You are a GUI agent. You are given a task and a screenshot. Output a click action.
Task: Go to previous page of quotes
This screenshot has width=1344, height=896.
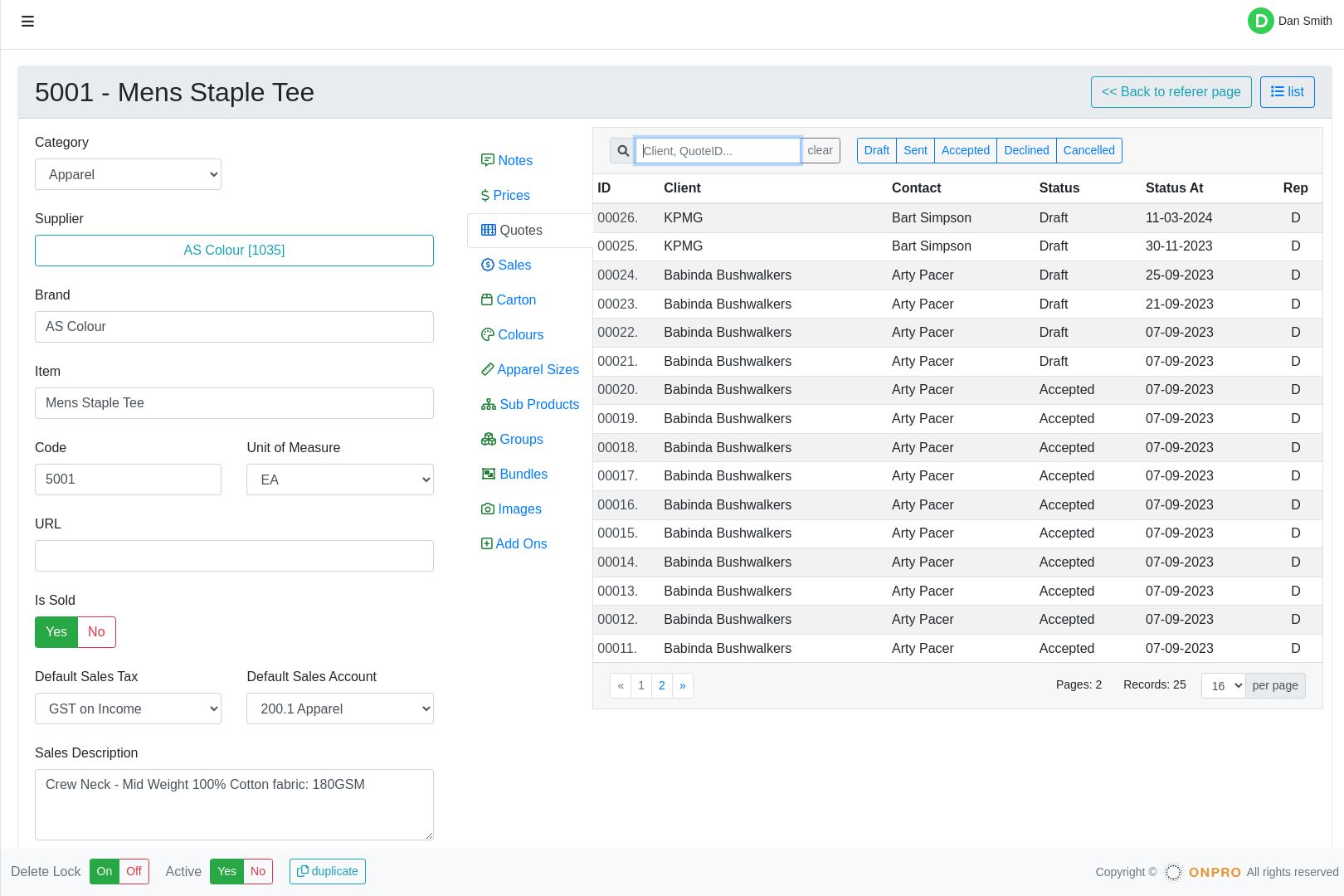pyautogui.click(x=621, y=685)
